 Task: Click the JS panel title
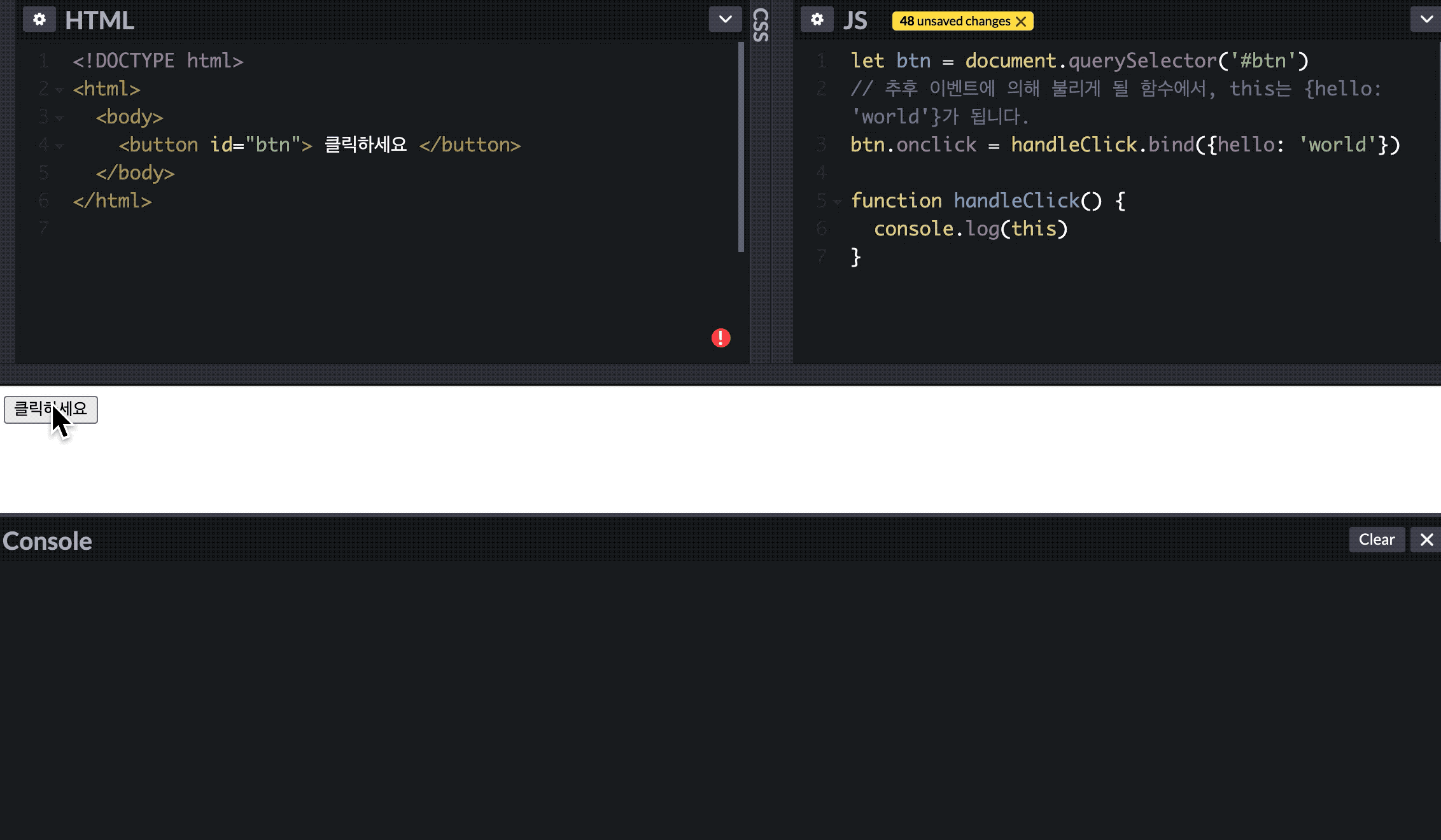855,20
